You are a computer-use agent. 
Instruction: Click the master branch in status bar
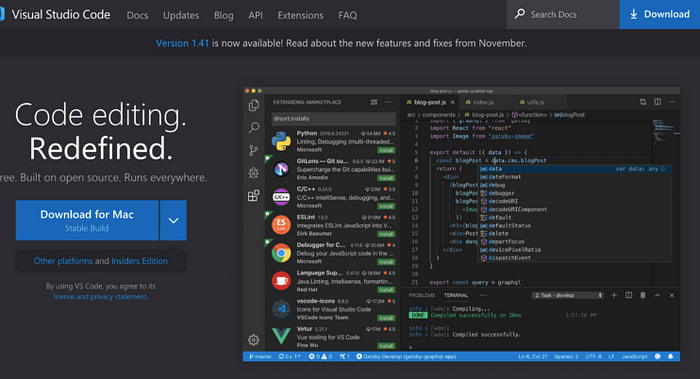pos(260,356)
